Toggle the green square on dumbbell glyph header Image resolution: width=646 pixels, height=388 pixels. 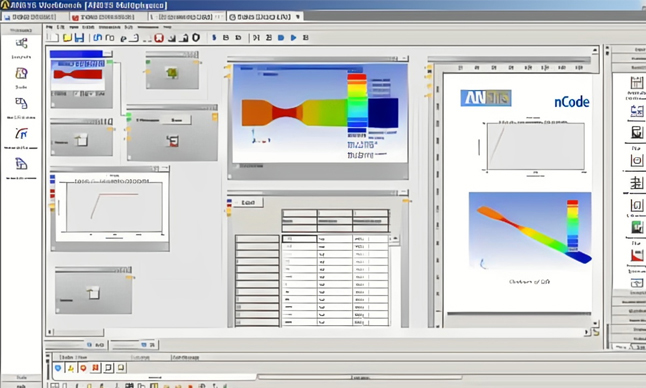click(110, 62)
